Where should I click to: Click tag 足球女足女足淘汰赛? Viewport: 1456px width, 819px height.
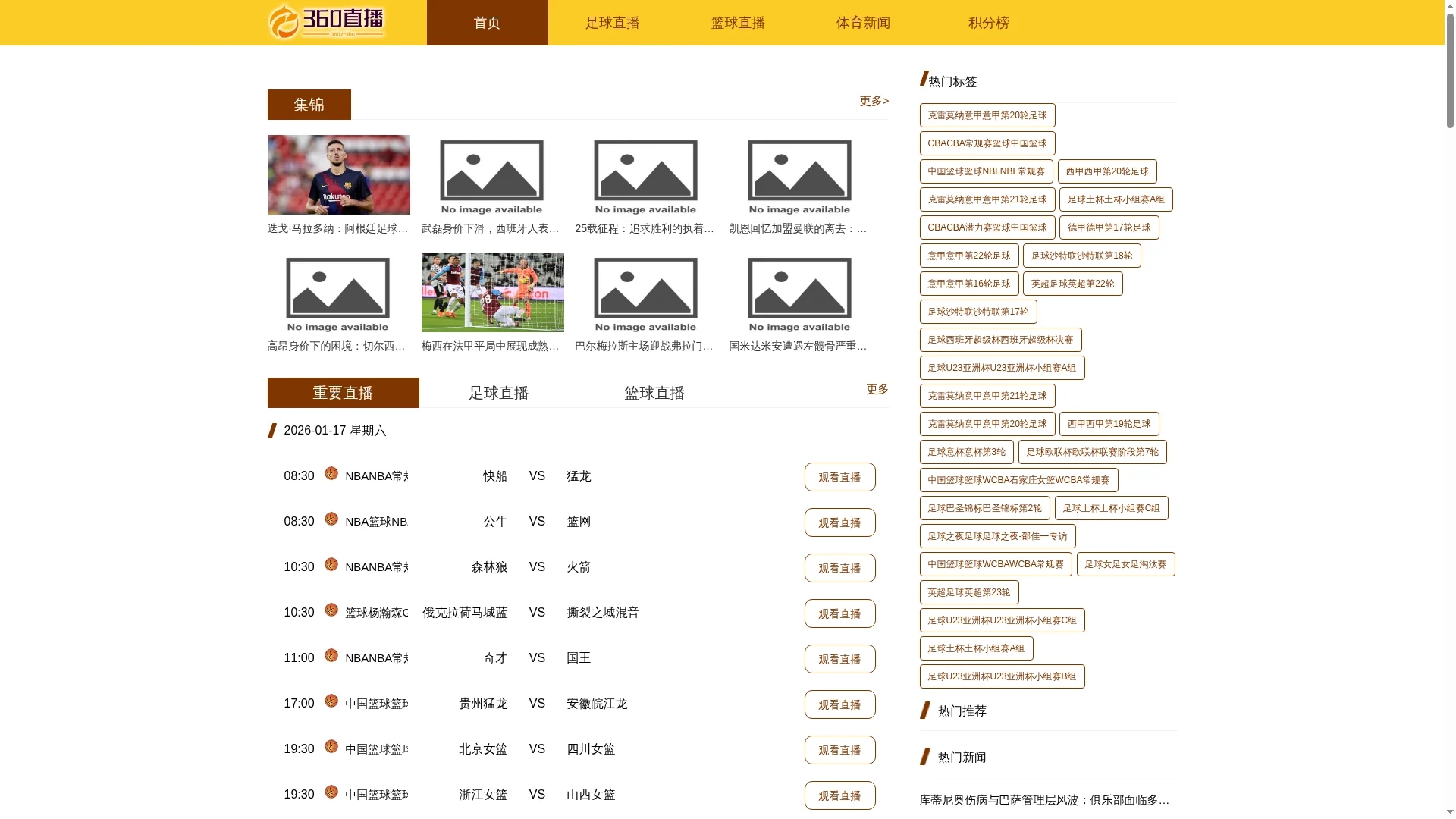click(1125, 564)
